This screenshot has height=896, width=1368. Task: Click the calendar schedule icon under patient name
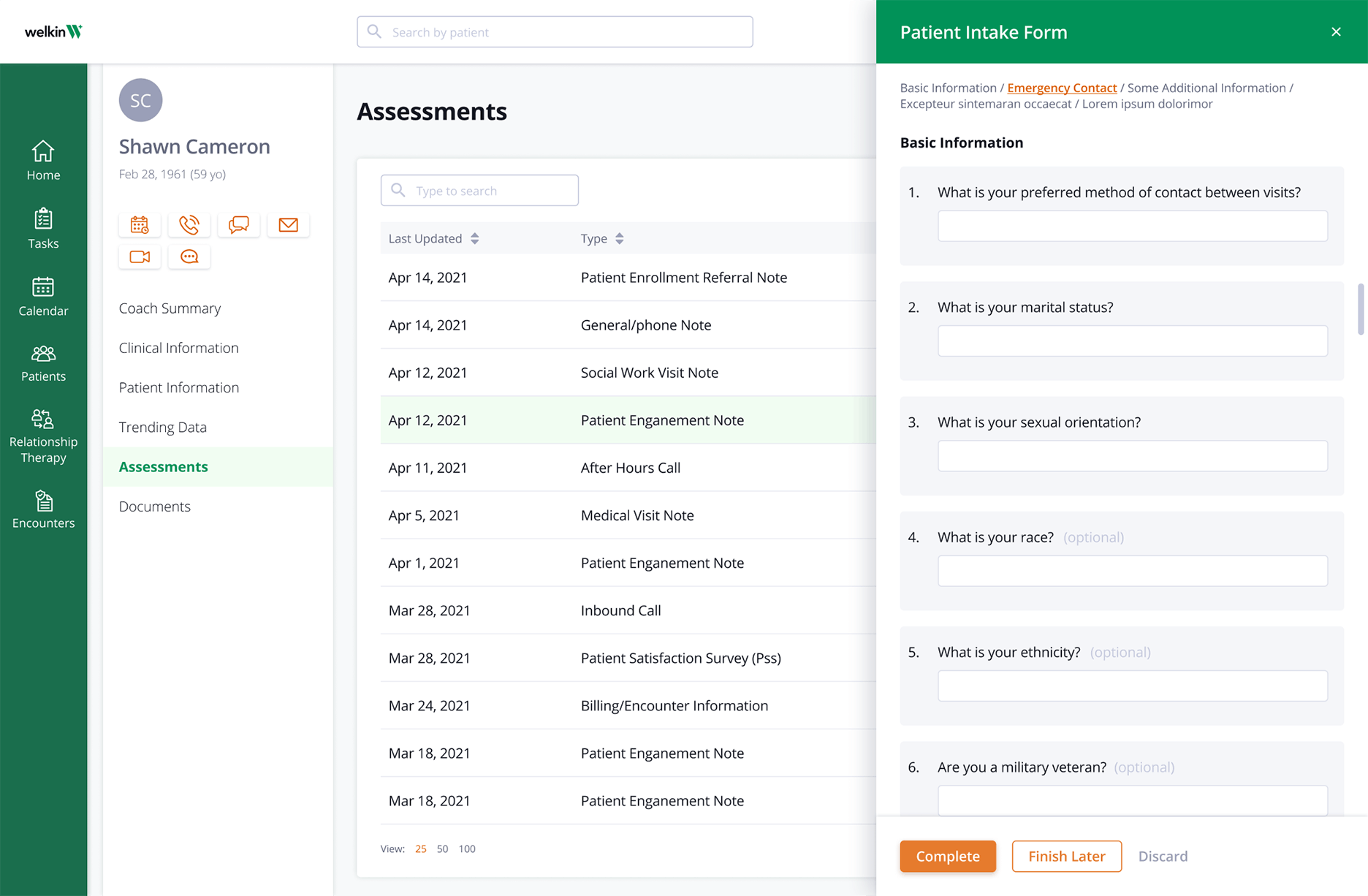tap(140, 224)
